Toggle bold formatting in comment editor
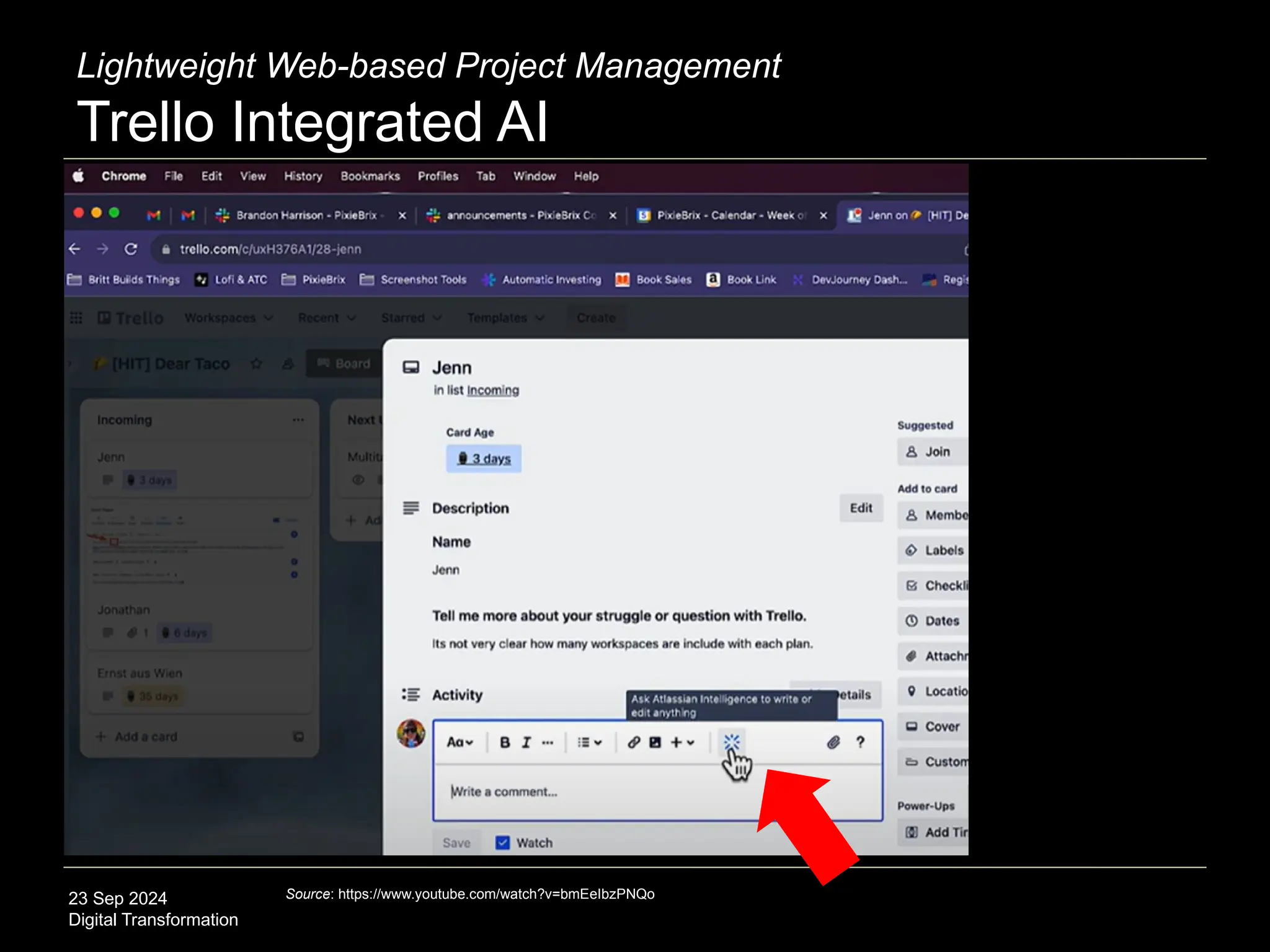The image size is (1270, 952). 505,743
